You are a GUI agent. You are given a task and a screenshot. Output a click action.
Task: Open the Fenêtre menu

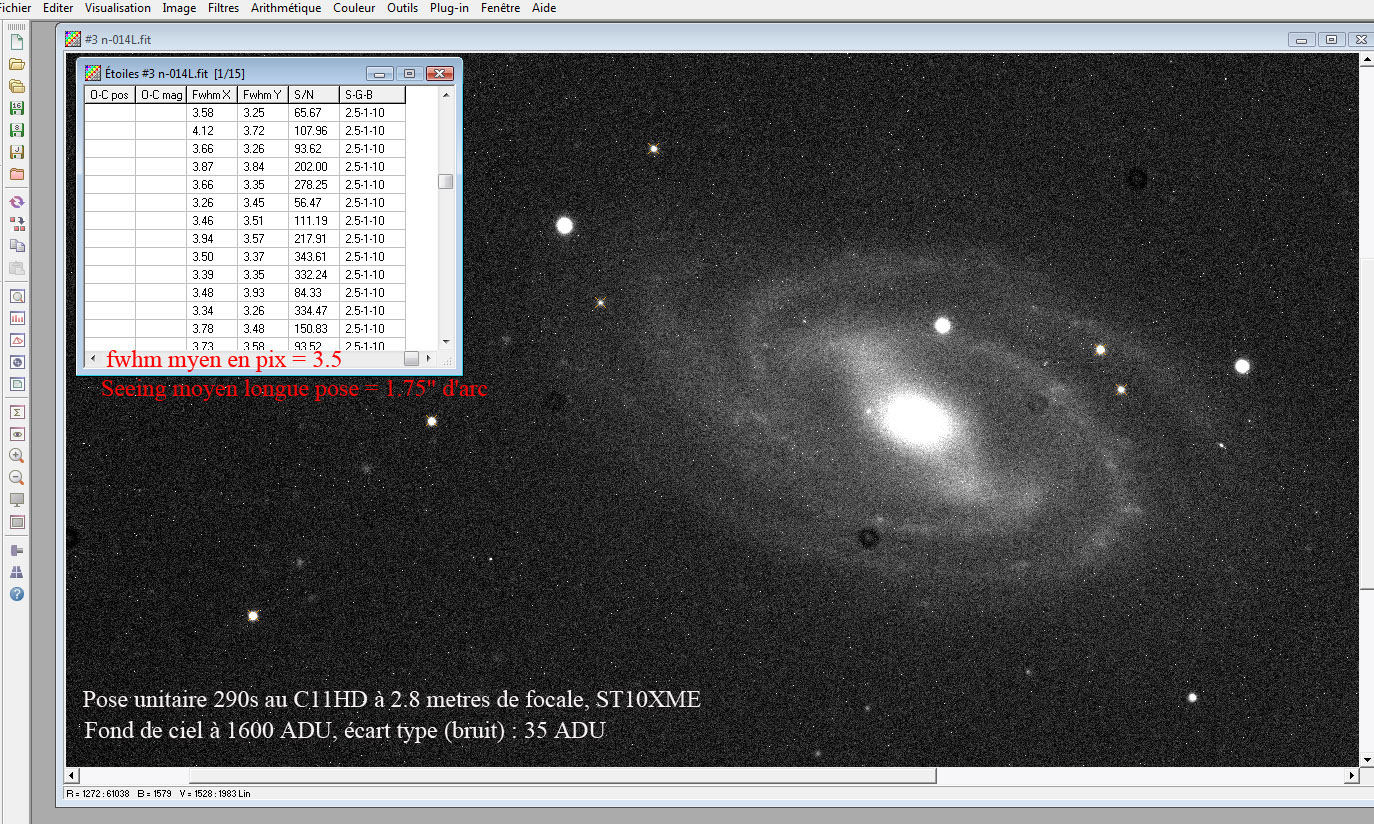(501, 8)
